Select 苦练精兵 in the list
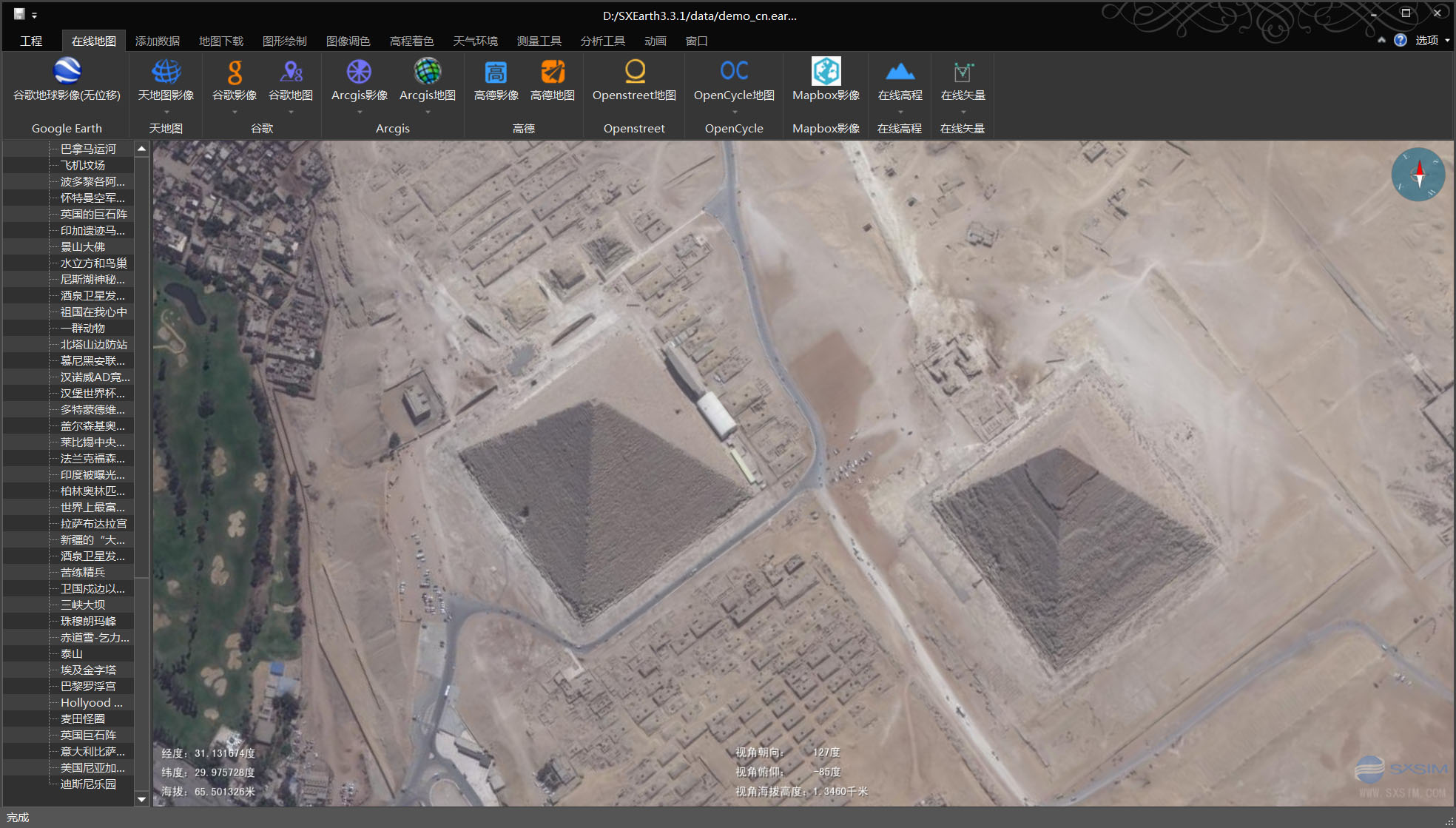The height and width of the screenshot is (828, 1456). click(83, 572)
